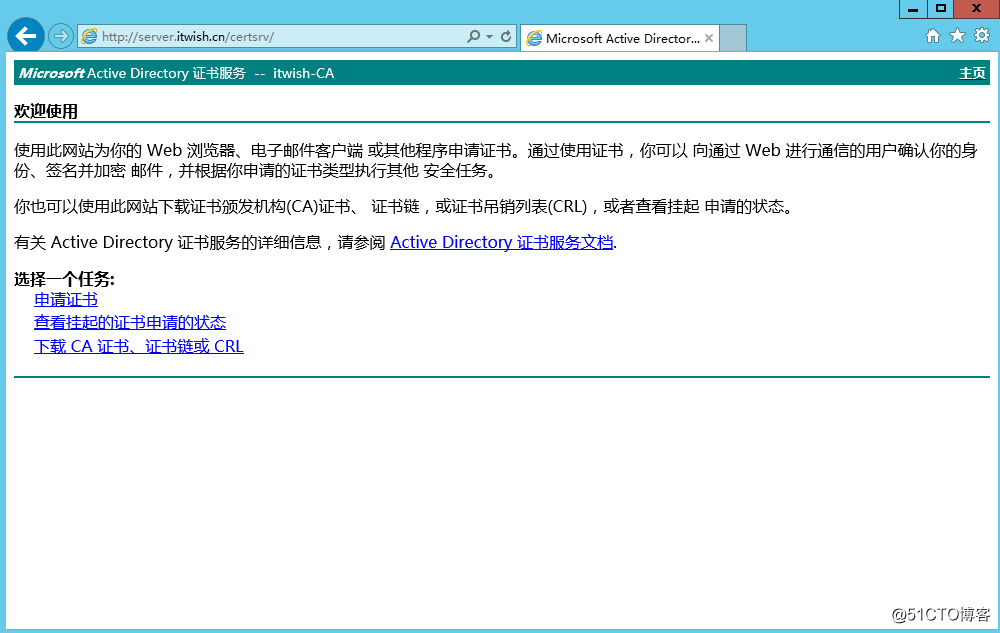Refresh the page with the reload icon
This screenshot has width=1000, height=633.
(506, 36)
